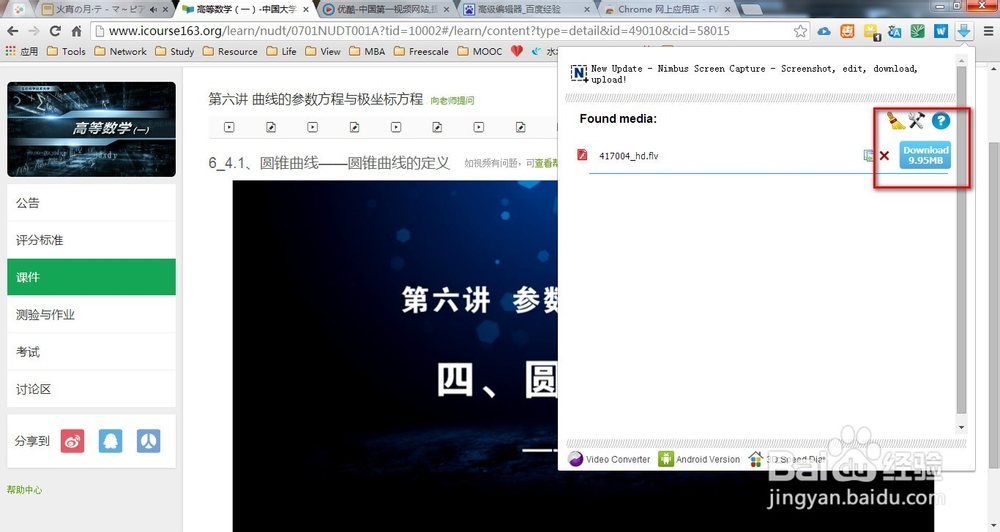Open the Resource bookmark folder
The width and height of the screenshot is (1000, 532).
click(230, 51)
